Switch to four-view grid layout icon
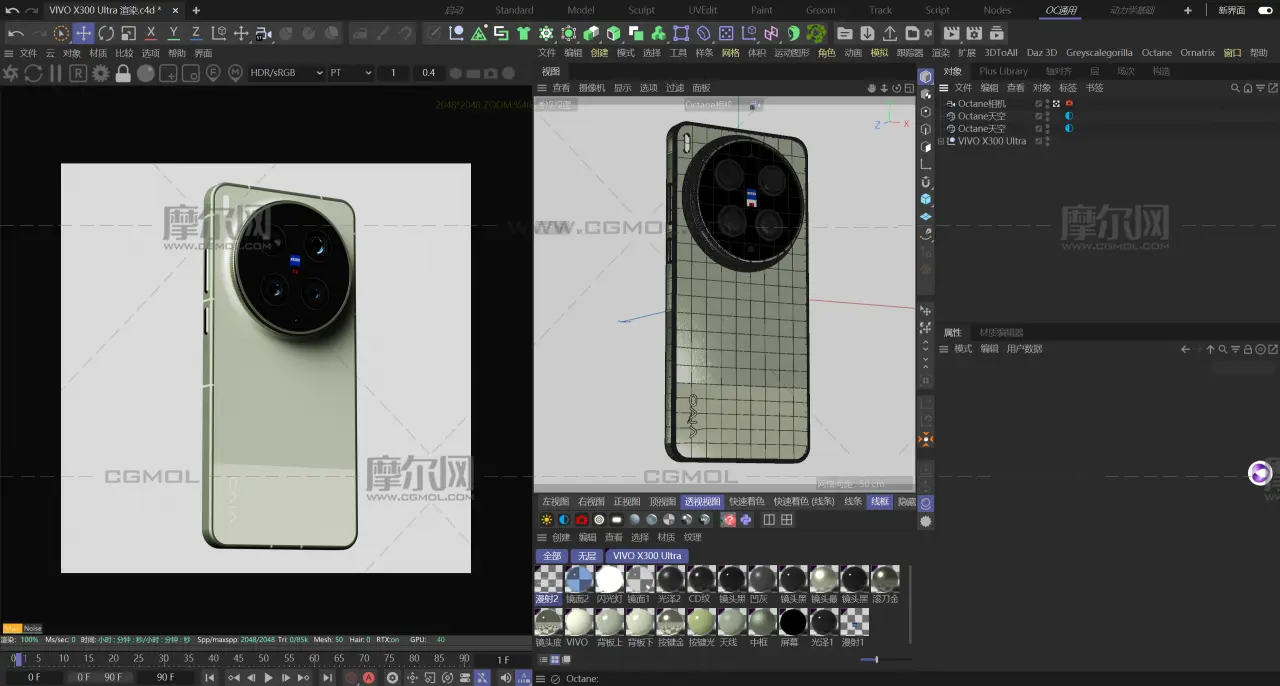The width and height of the screenshot is (1280, 686). (x=787, y=520)
